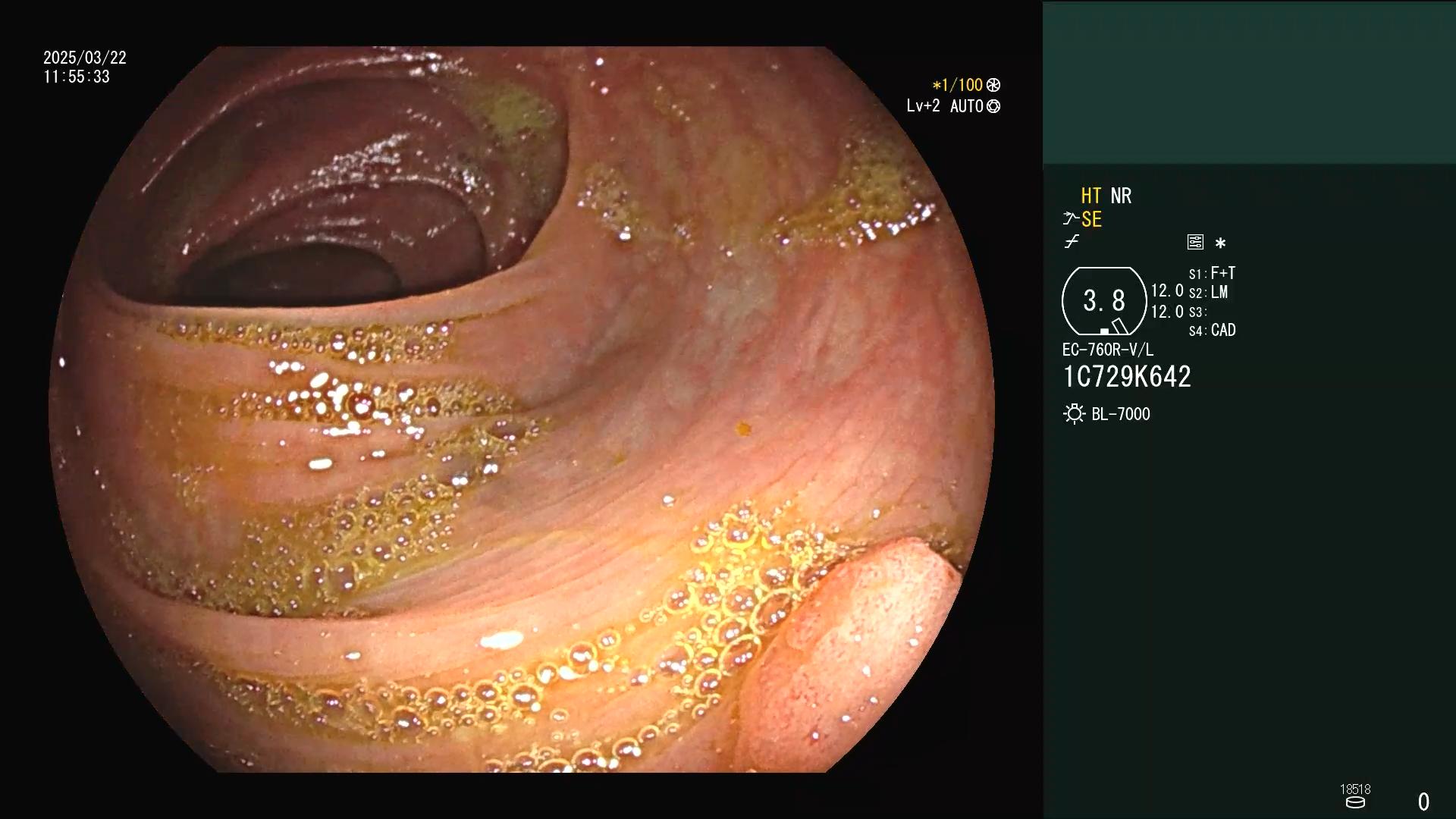
Task: Click the scope diameter 3.8 diagram
Action: pos(1104,301)
